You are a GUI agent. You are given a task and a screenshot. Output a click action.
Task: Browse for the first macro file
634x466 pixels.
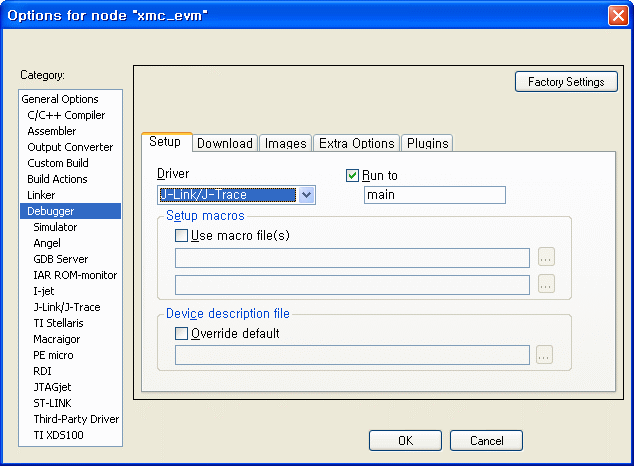[546, 257]
